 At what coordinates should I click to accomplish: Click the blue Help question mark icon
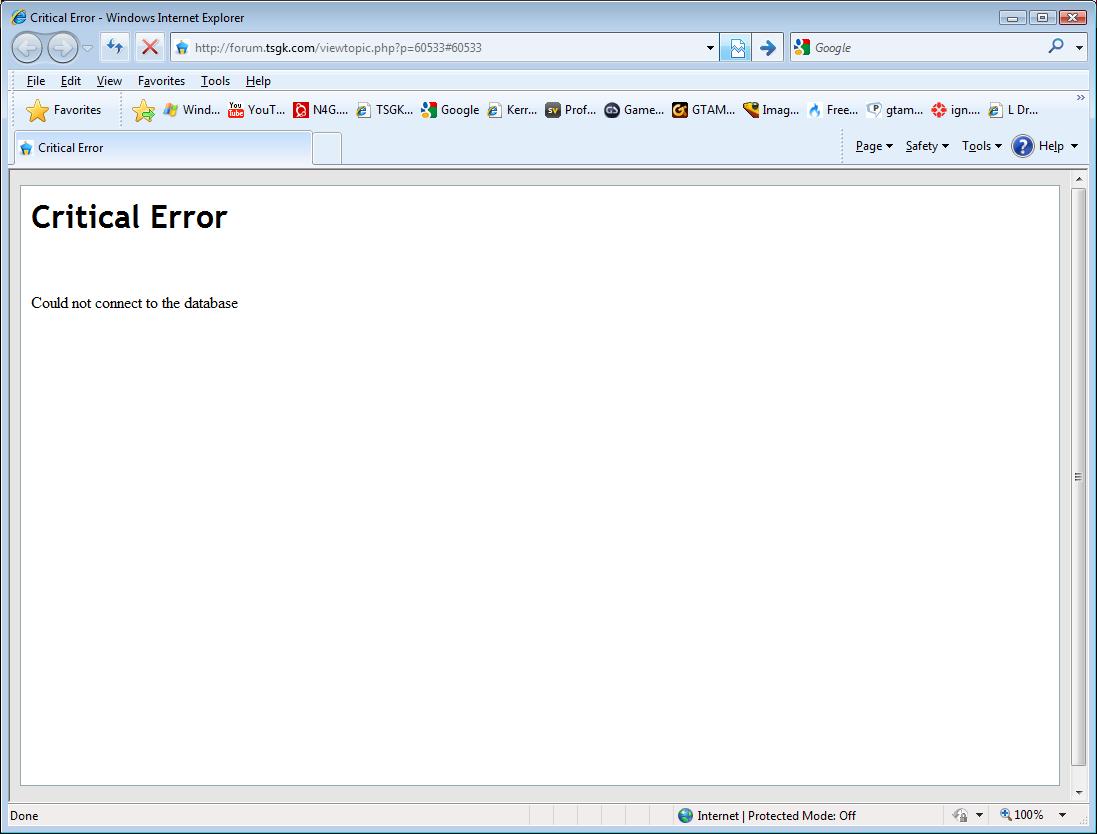1022,146
